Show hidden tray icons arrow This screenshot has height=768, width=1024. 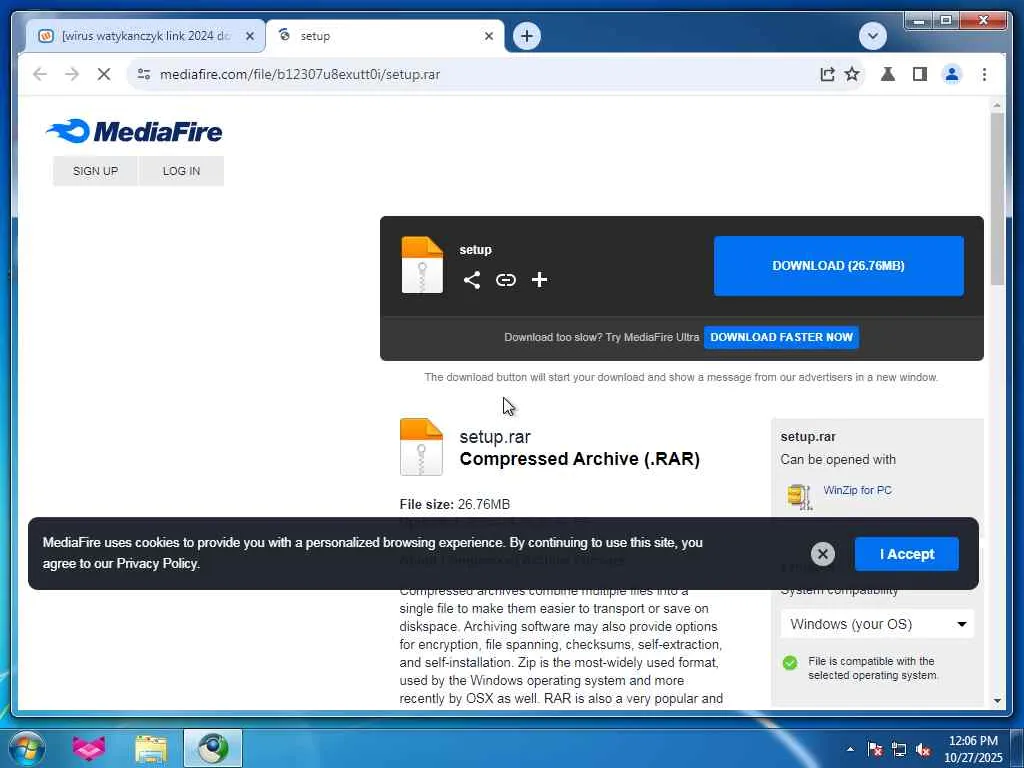tap(850, 749)
